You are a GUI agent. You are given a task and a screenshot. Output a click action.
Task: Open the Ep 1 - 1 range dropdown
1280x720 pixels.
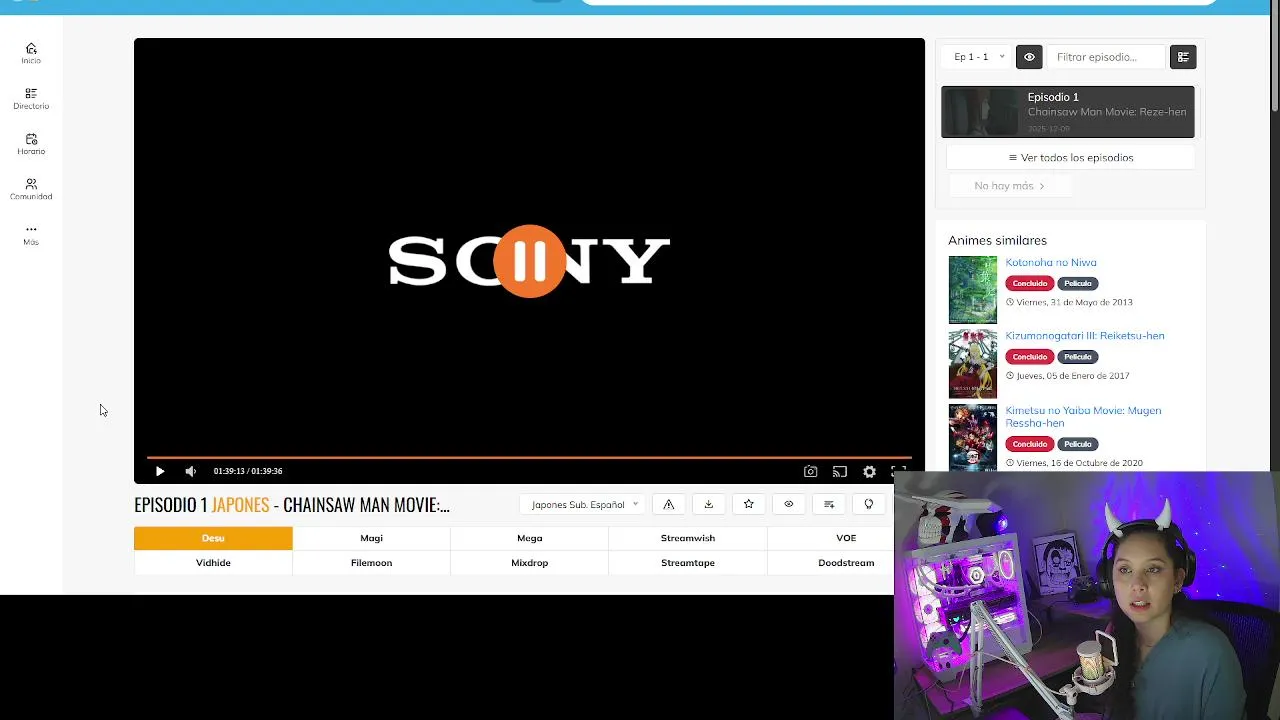[x=978, y=57]
